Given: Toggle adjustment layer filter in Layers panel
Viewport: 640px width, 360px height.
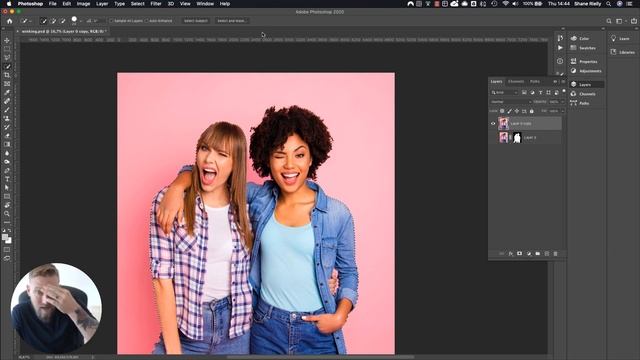Looking at the screenshot, I should (532, 93).
